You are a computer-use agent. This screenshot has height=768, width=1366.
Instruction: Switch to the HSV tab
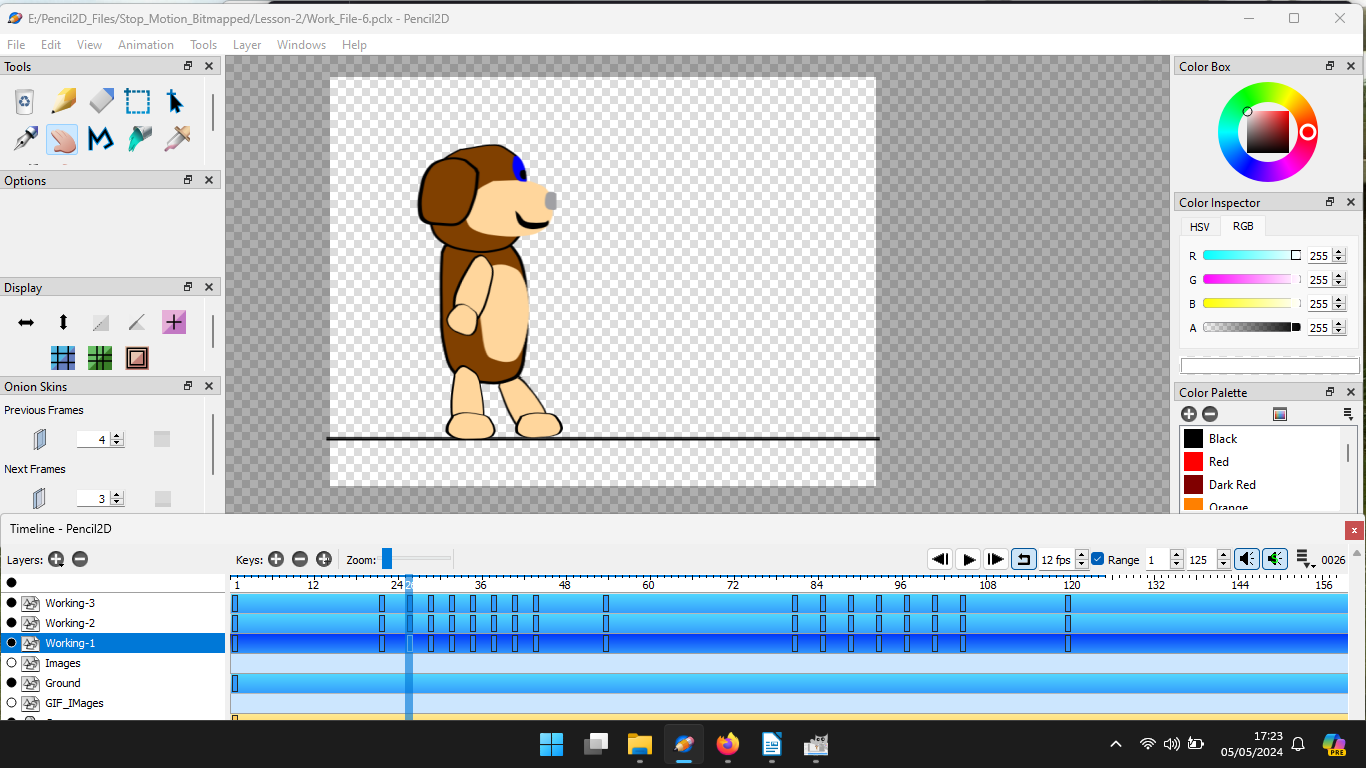point(1199,227)
